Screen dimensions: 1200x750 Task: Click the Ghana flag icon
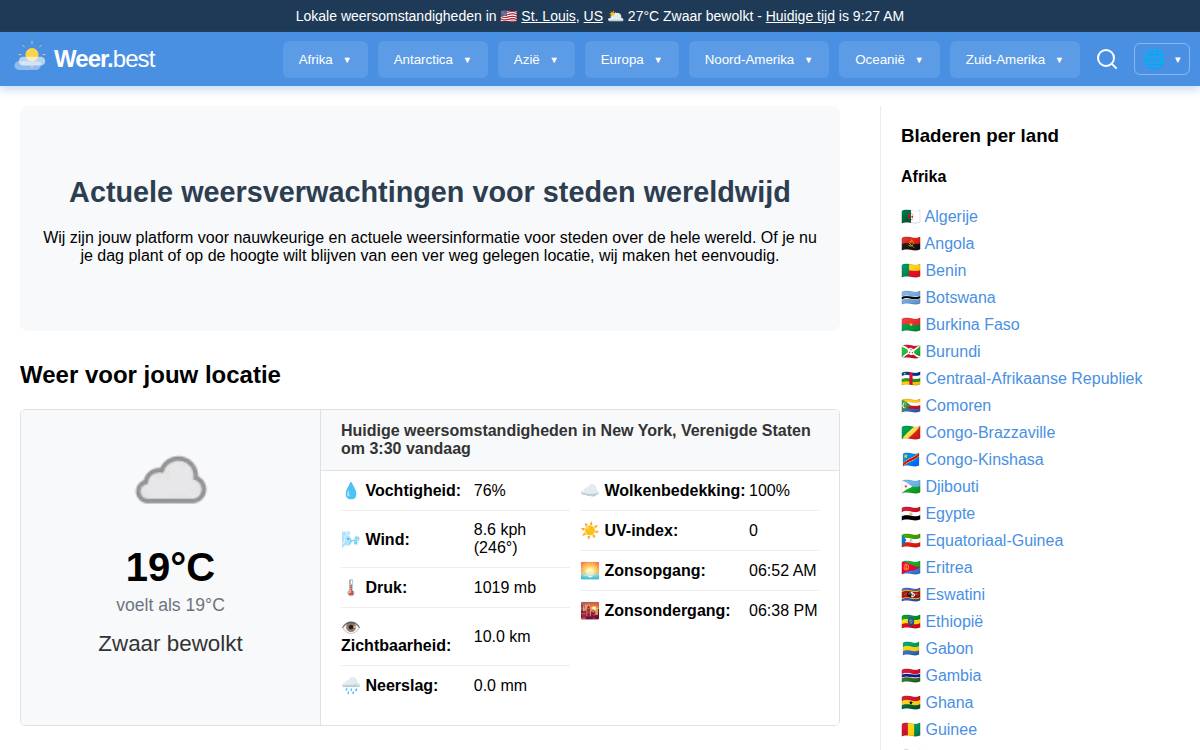910,703
